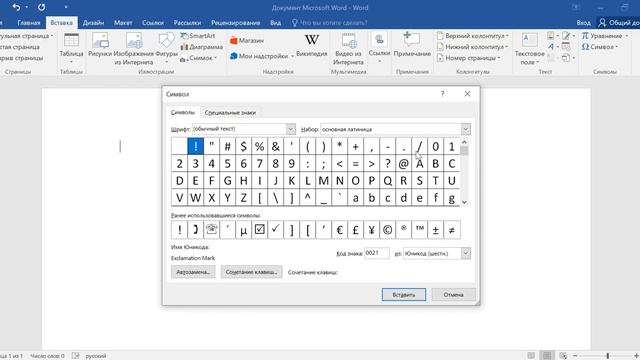Insert a Comment (Примечание)
640x360 pixels.
(412, 45)
